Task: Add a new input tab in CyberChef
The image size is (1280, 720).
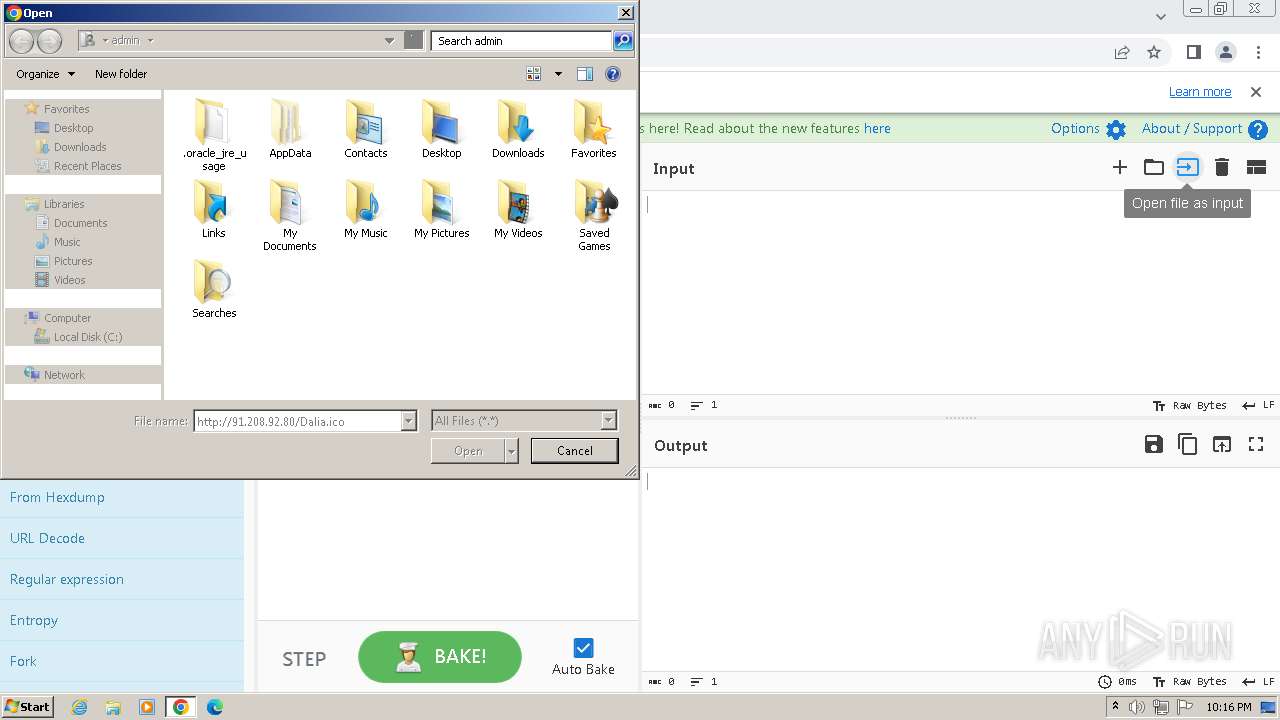Action: pos(1120,167)
